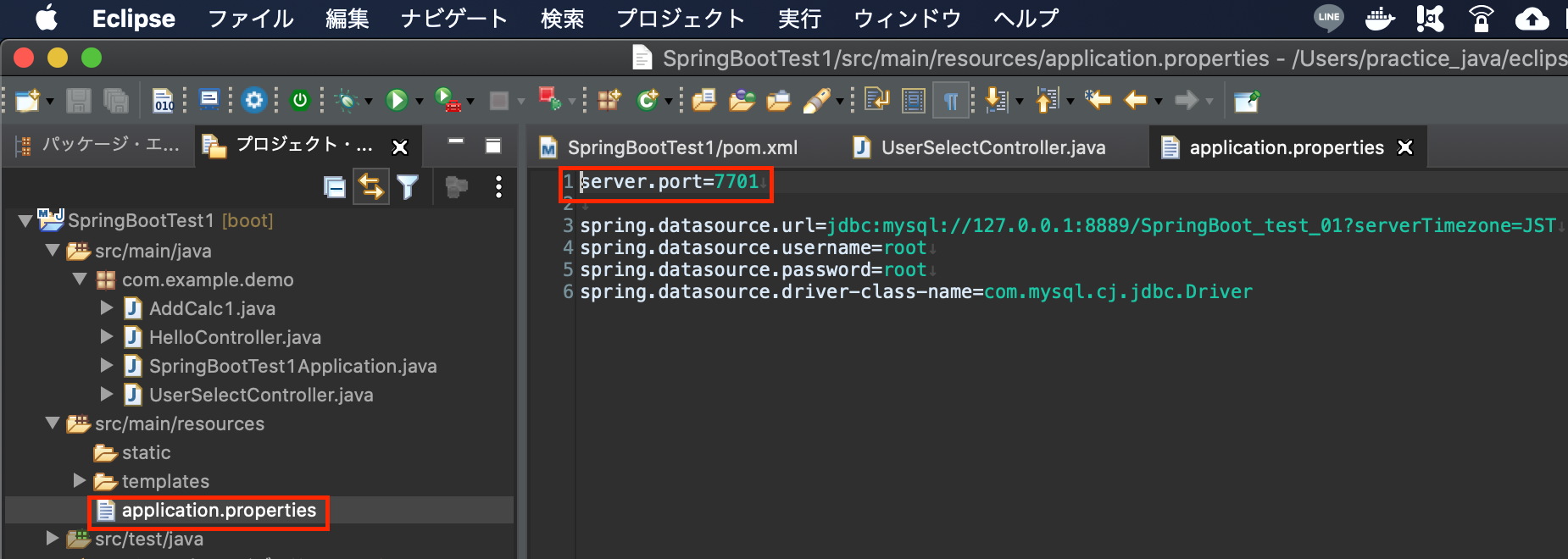The height and width of the screenshot is (559, 1568).
Task: Switch to the パッケージ・エ... tab
Action: tap(99, 146)
